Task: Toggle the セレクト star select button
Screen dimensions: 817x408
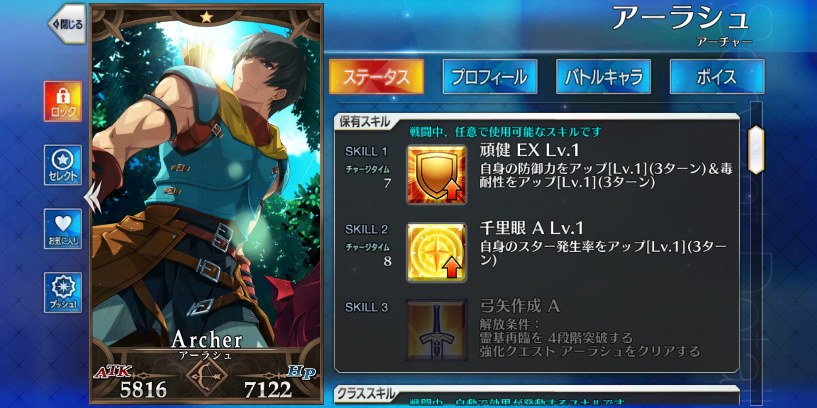Action: point(63,165)
